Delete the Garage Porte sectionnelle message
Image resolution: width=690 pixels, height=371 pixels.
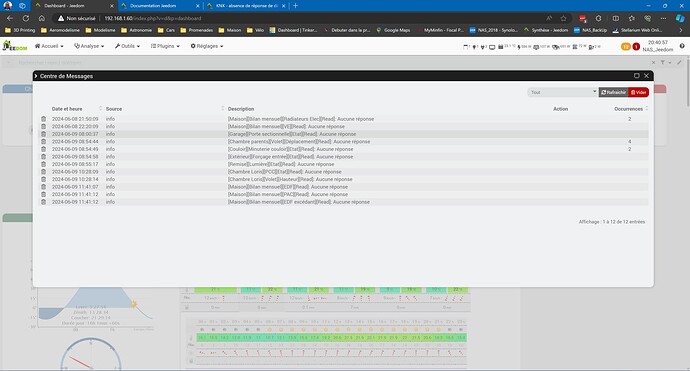[x=44, y=134]
